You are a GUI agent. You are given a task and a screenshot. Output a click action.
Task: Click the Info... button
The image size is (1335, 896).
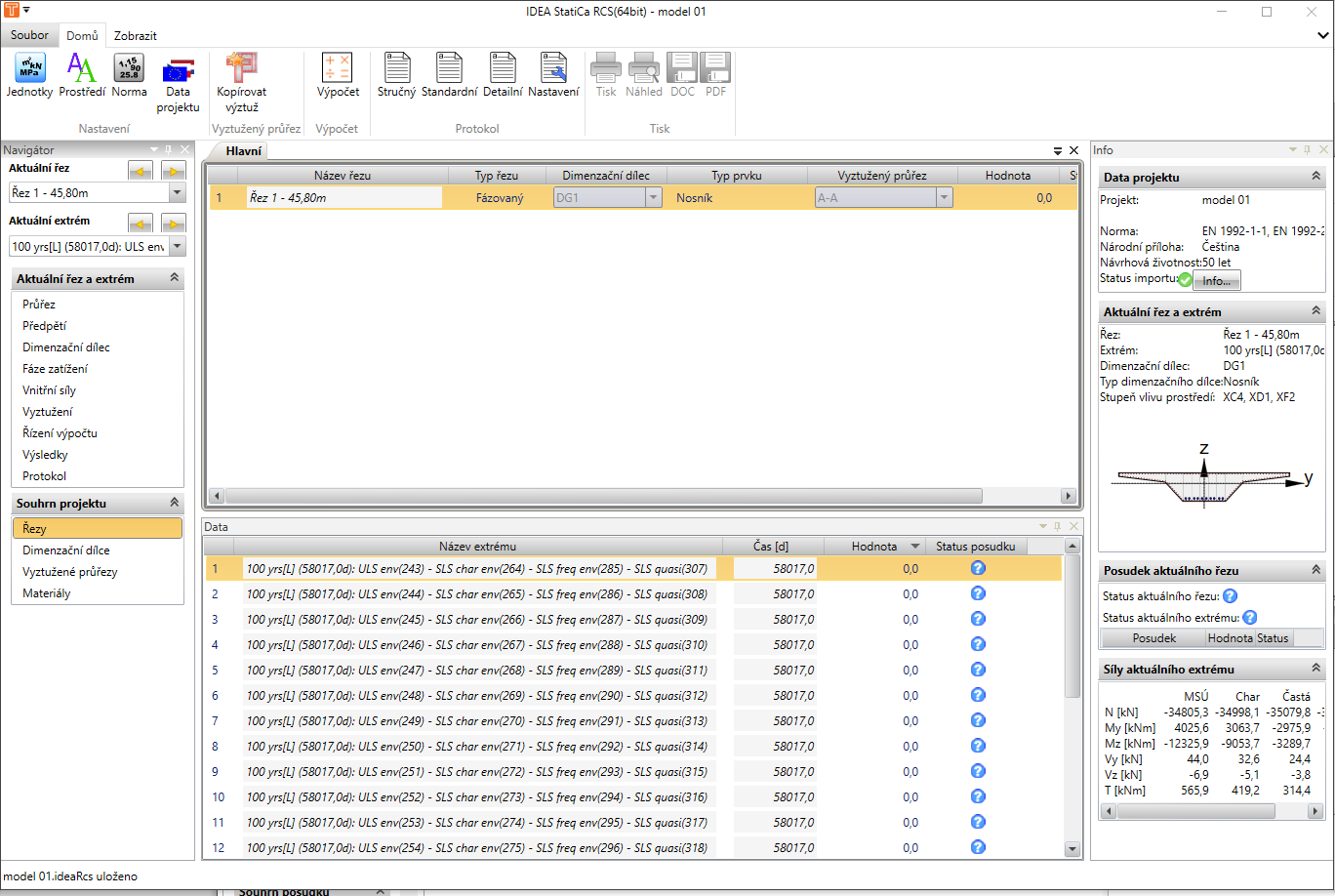point(1216,281)
